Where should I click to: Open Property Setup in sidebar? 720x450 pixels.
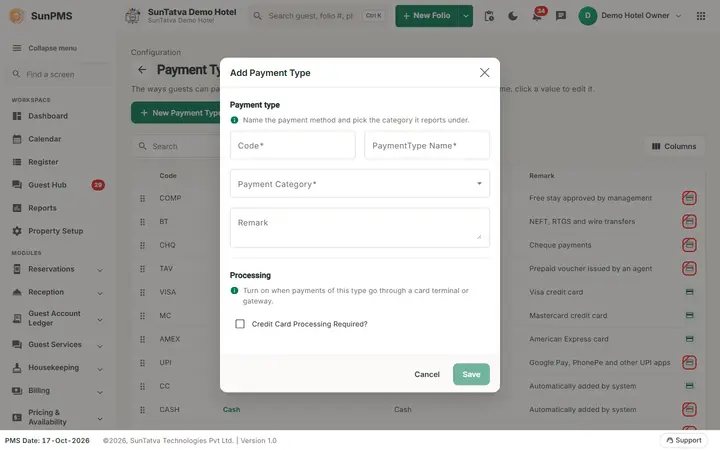click(56, 231)
